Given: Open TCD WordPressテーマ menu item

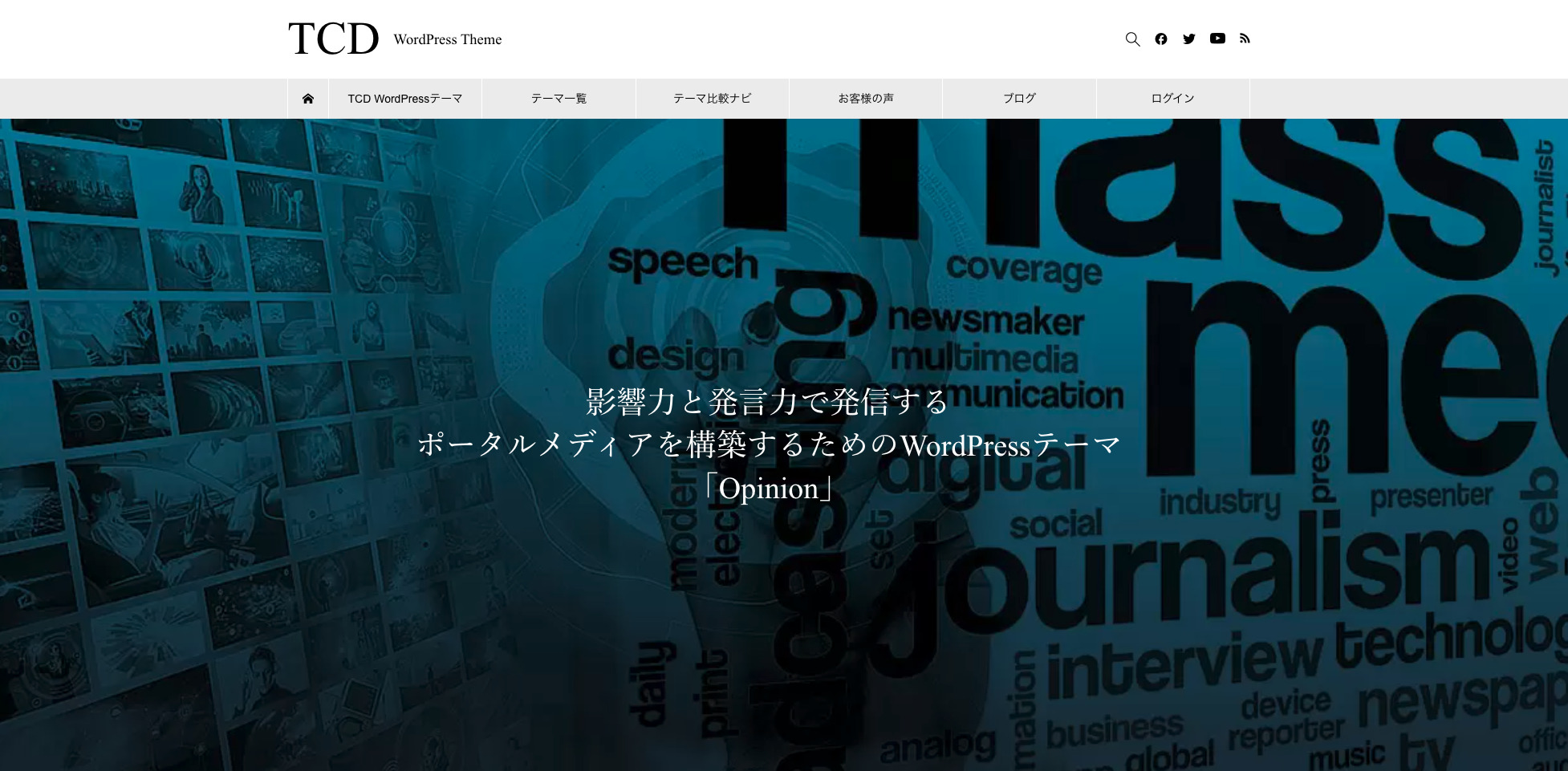Looking at the screenshot, I should pyautogui.click(x=405, y=99).
